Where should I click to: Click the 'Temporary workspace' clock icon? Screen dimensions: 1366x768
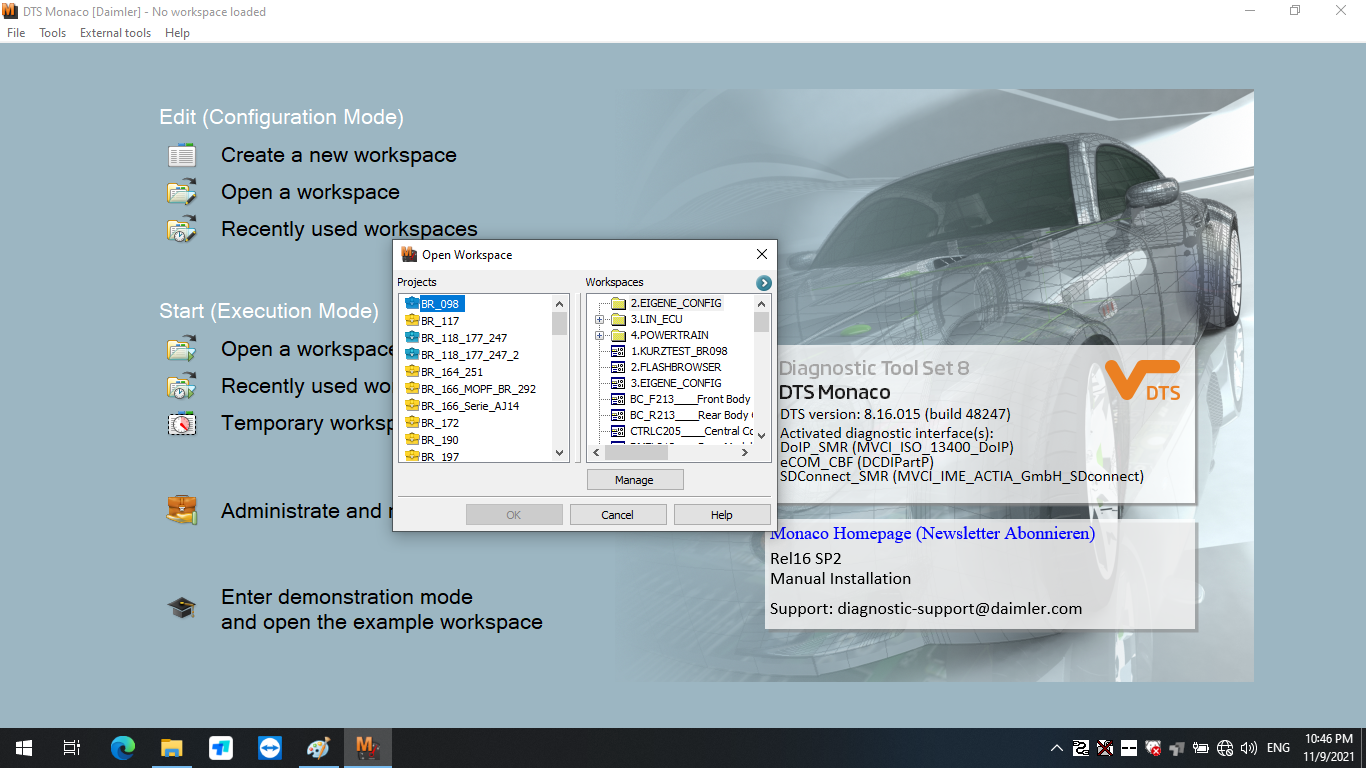click(x=181, y=422)
